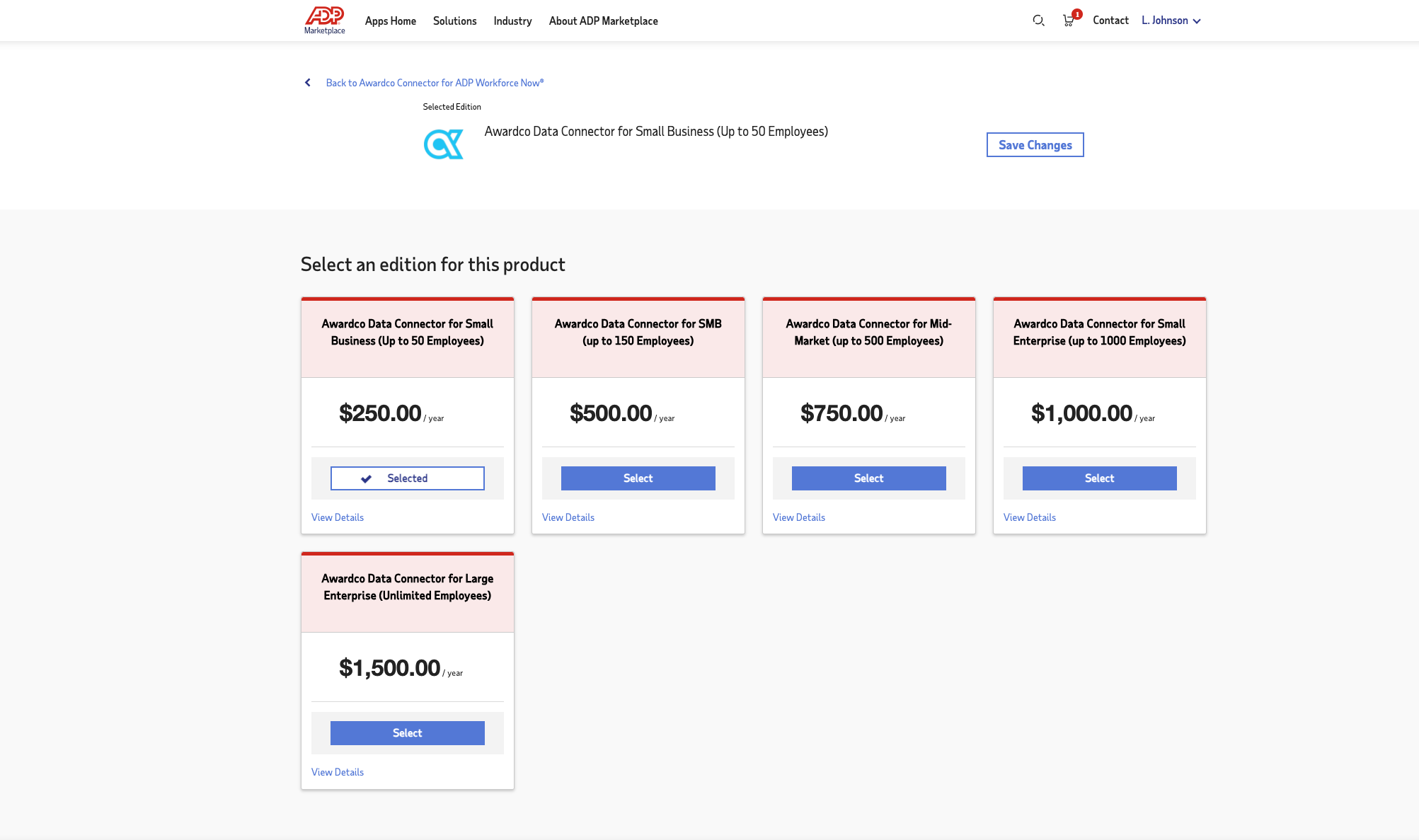The width and height of the screenshot is (1419, 840).
Task: Select the Large Enterprise edition
Action: [407, 732]
